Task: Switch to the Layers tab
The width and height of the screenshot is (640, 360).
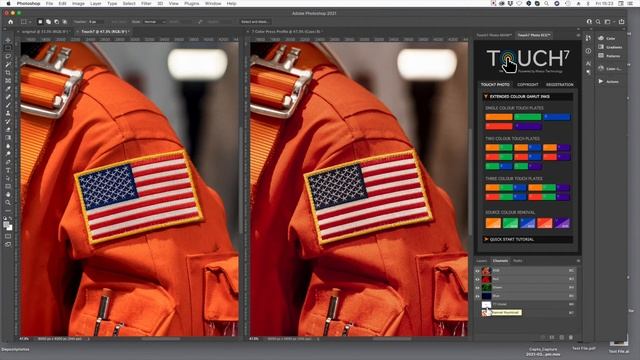Action: click(482, 261)
